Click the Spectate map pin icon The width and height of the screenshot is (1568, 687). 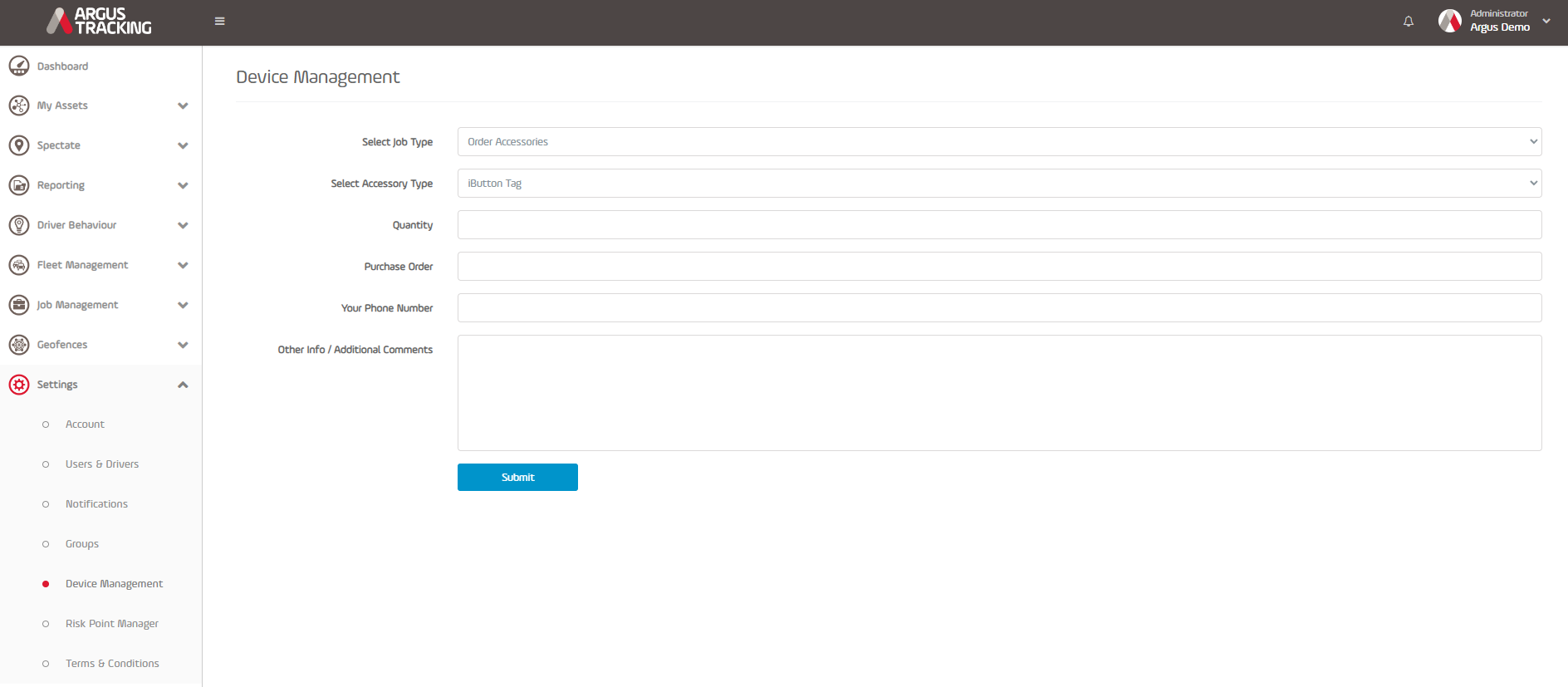[x=19, y=145]
